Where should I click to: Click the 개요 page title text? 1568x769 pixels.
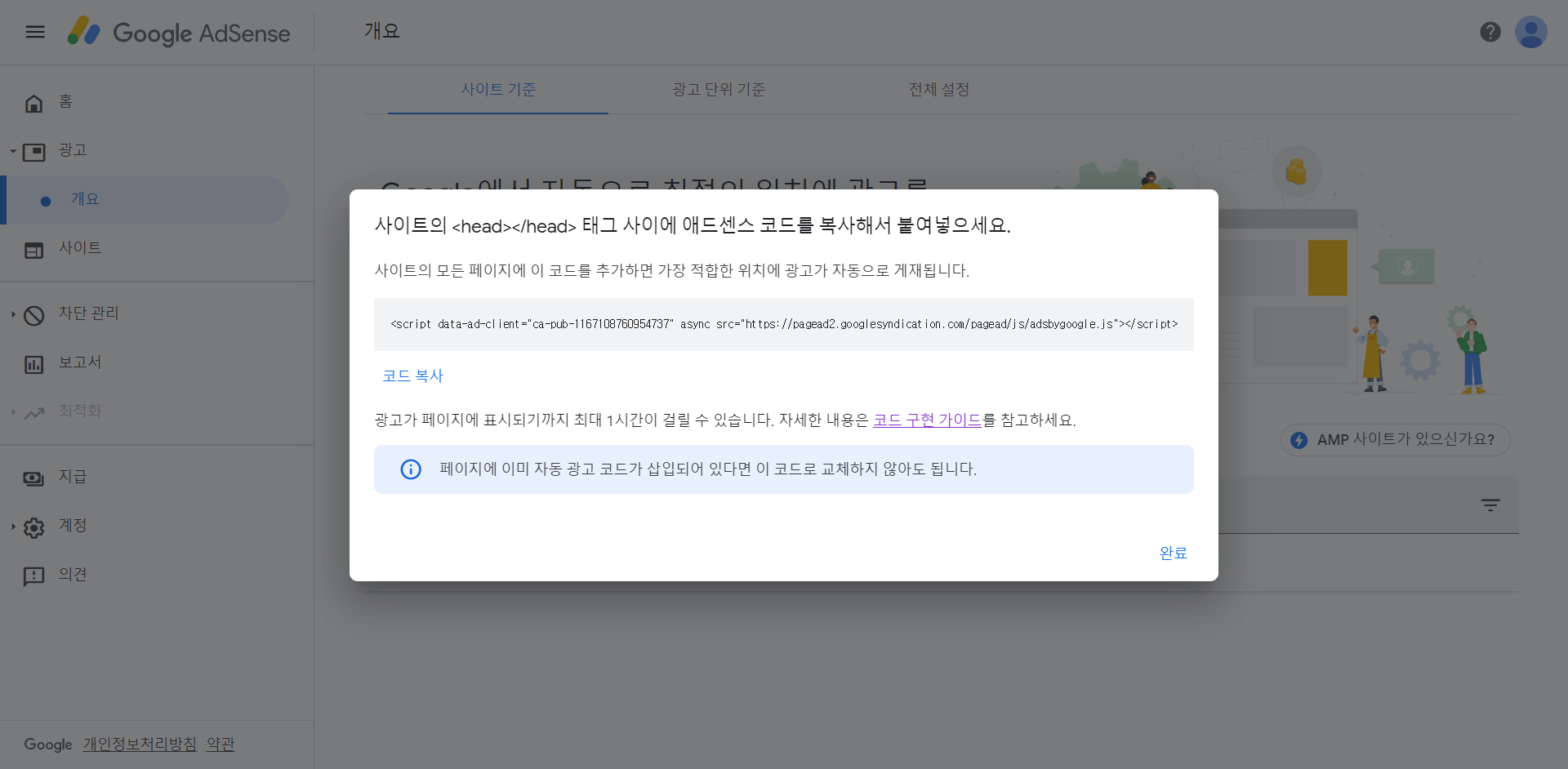[381, 31]
